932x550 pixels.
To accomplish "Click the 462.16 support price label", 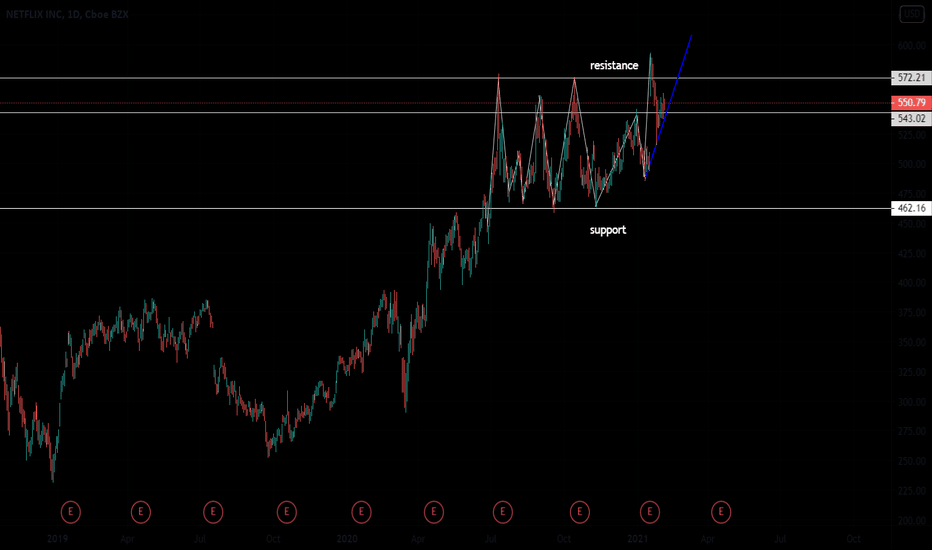I will pos(911,208).
